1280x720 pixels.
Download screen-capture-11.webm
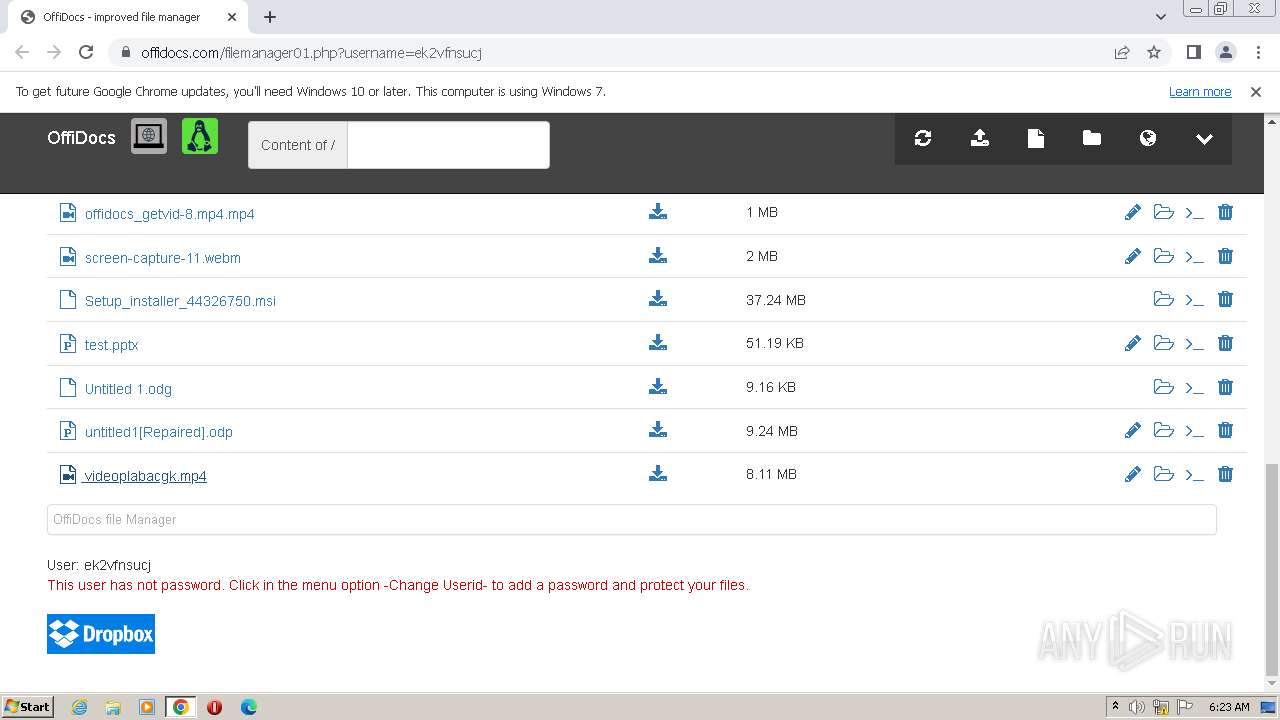pyautogui.click(x=658, y=256)
